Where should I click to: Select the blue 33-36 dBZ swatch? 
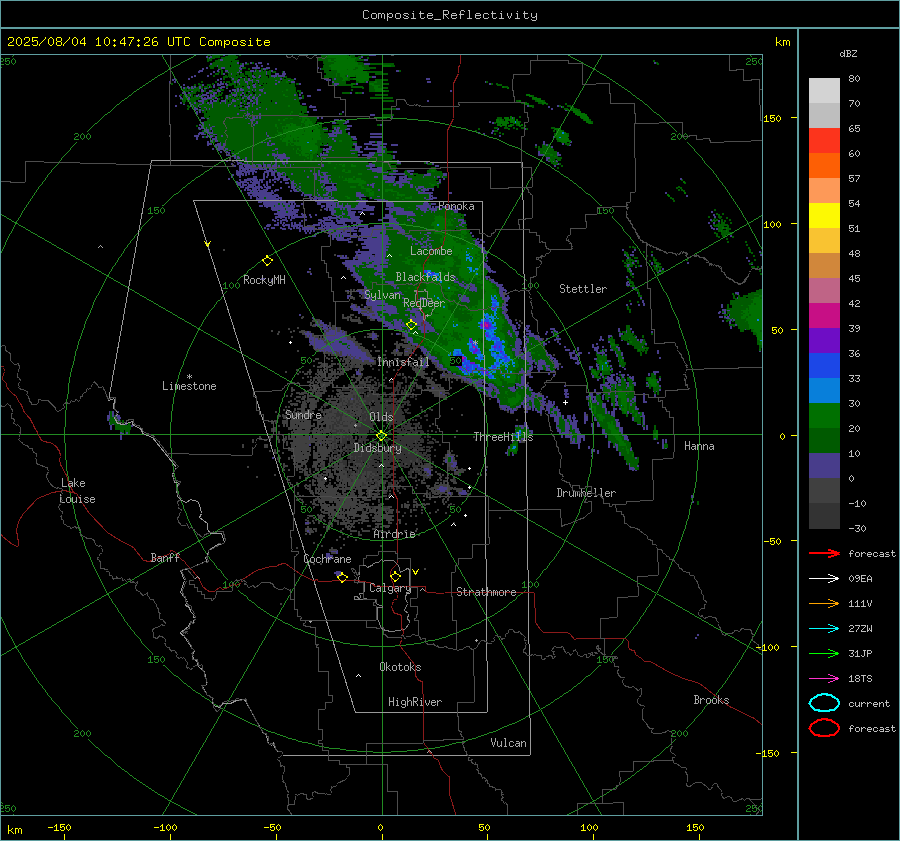tap(824, 366)
